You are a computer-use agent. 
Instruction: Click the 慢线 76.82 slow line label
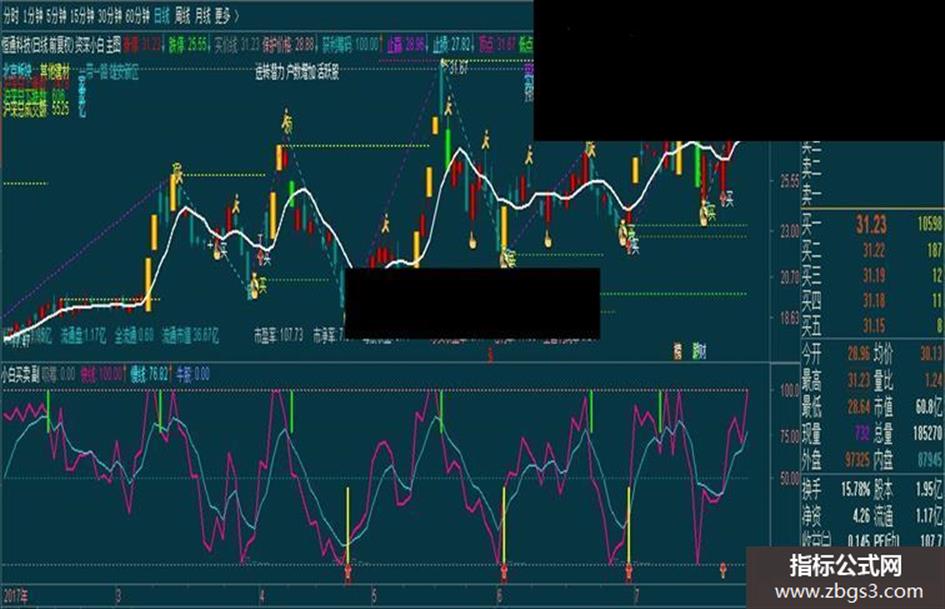(149, 374)
